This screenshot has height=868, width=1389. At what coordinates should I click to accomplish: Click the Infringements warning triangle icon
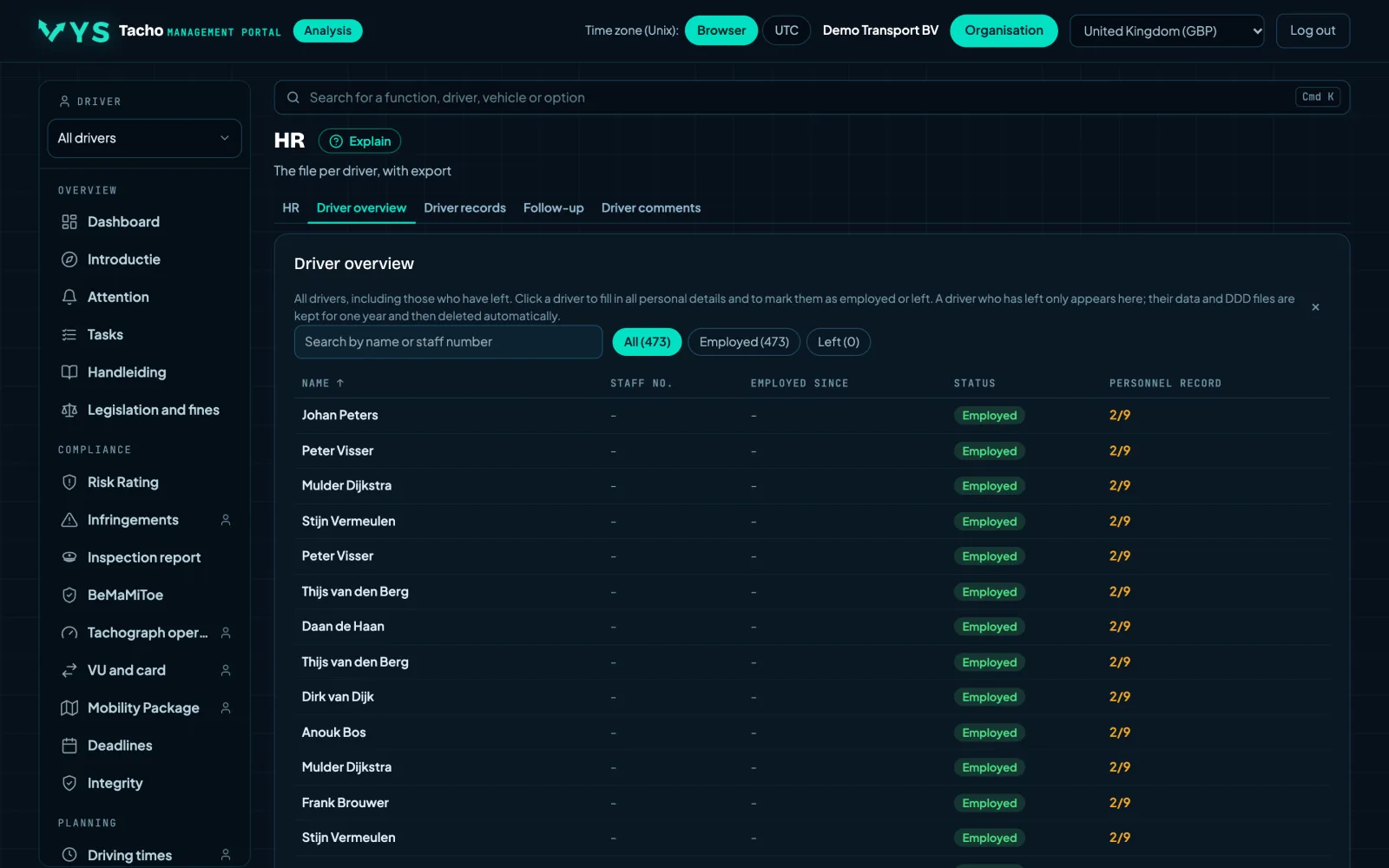click(x=69, y=520)
